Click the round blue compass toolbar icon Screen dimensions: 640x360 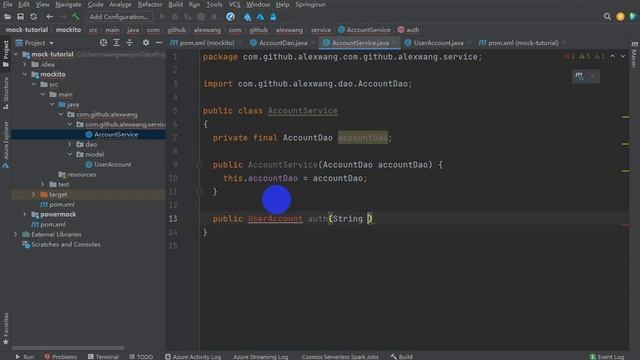pos(230,17)
